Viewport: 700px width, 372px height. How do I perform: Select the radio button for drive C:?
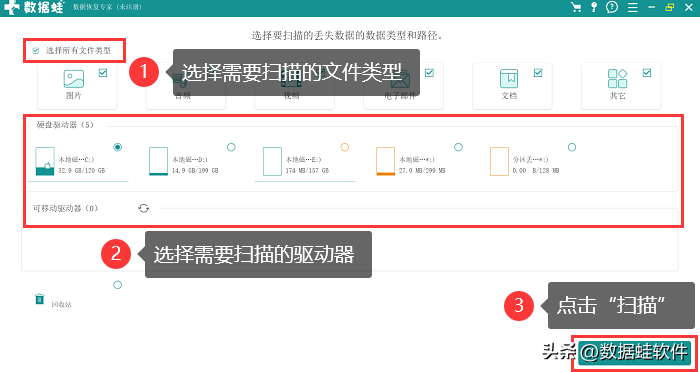118,147
